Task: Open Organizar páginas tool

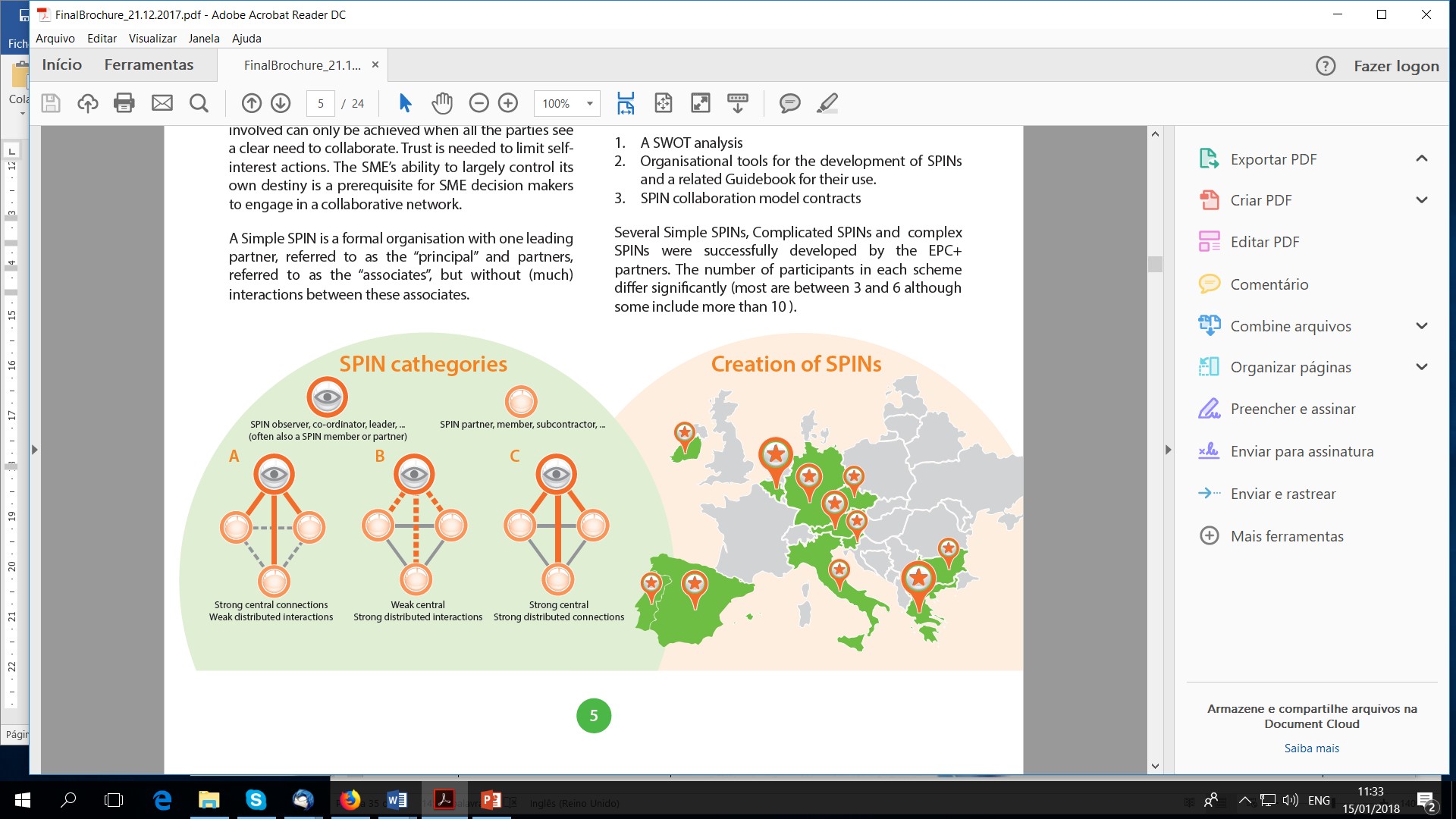Action: 1290,367
